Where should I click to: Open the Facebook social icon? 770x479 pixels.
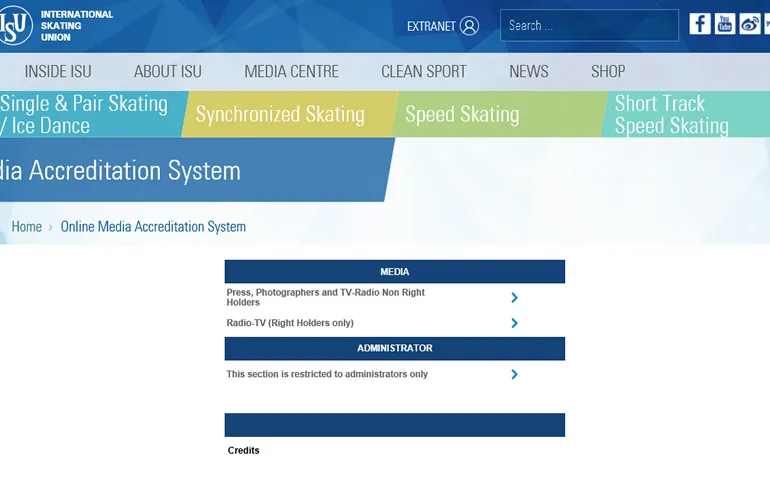click(700, 24)
